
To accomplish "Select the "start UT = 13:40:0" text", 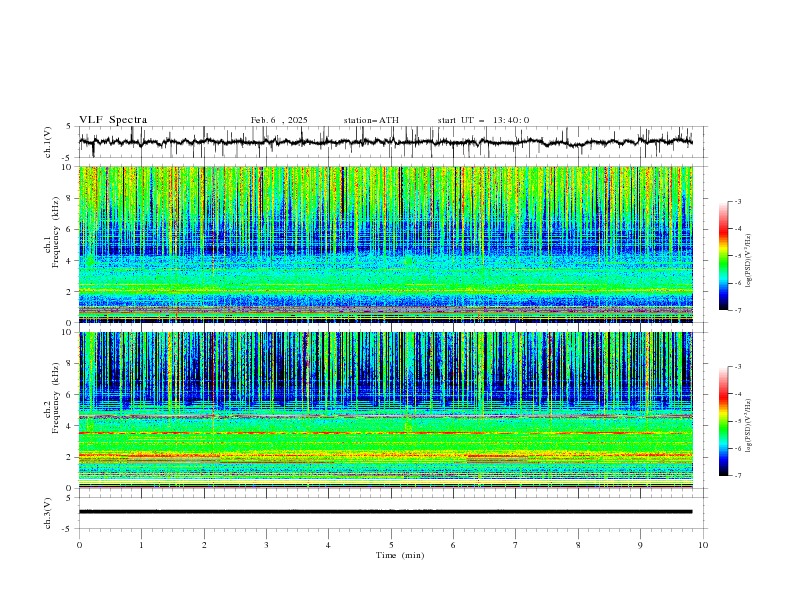I will pyautogui.click(x=483, y=120).
